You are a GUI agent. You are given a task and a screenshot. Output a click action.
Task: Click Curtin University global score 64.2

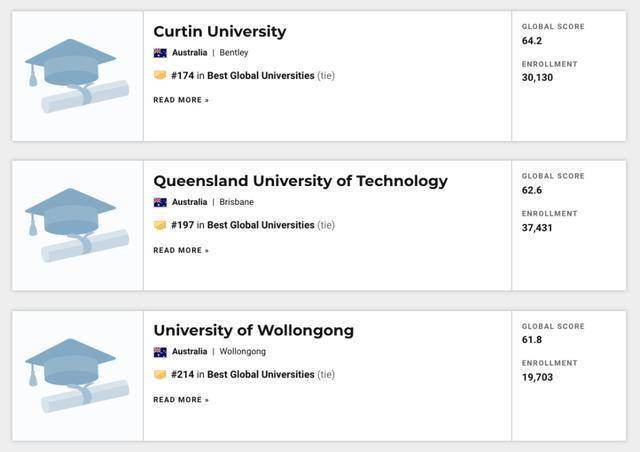[531, 41]
